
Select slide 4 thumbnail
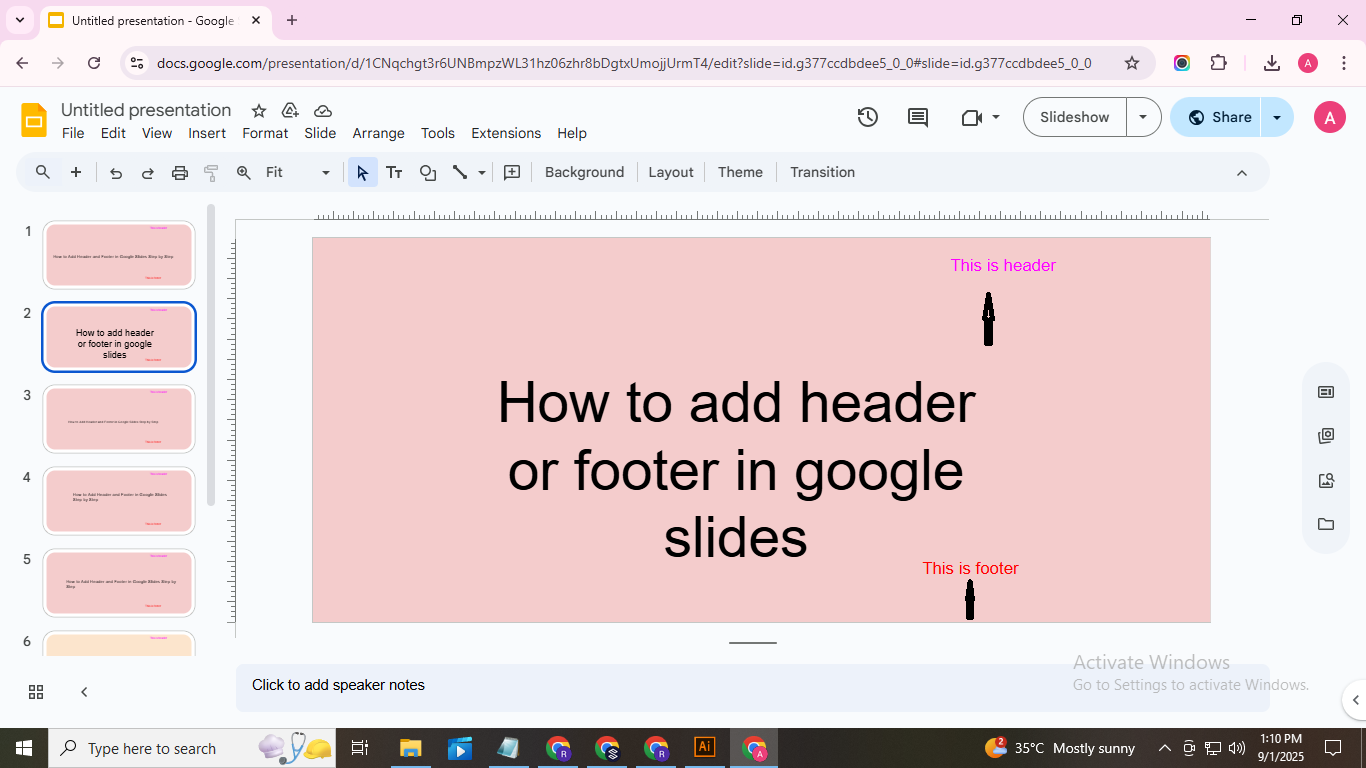(x=118, y=500)
